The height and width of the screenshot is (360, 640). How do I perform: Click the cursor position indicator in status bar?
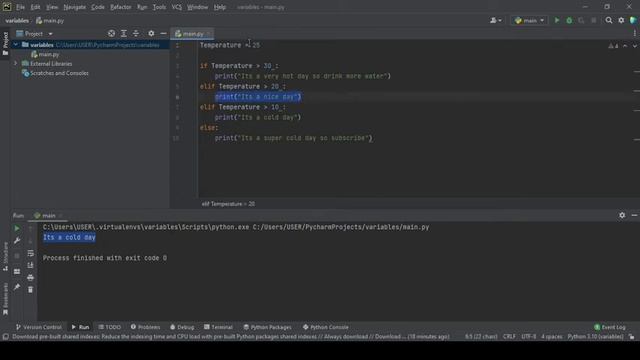click(x=481, y=337)
